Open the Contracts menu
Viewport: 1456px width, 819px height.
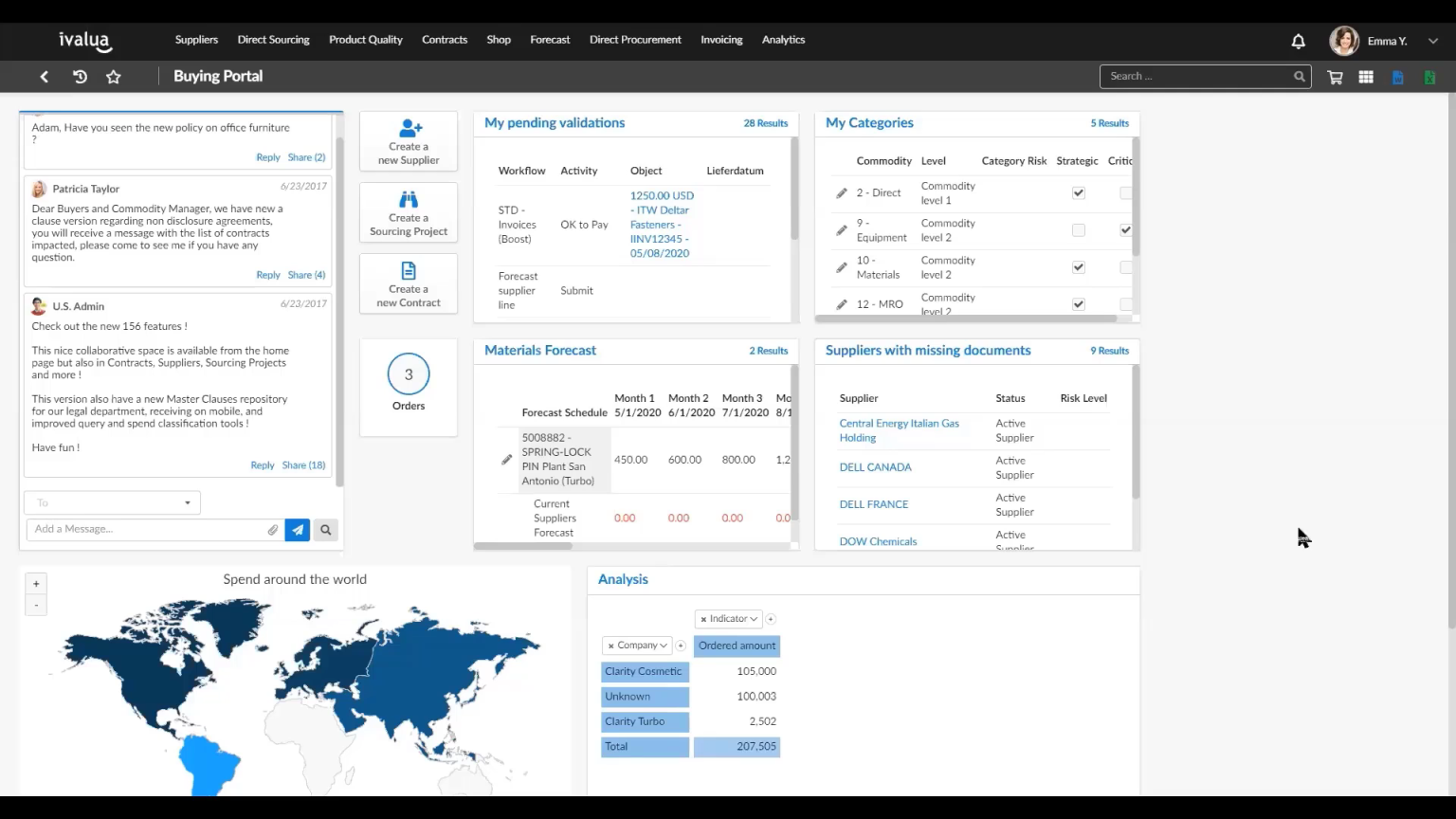(x=445, y=40)
